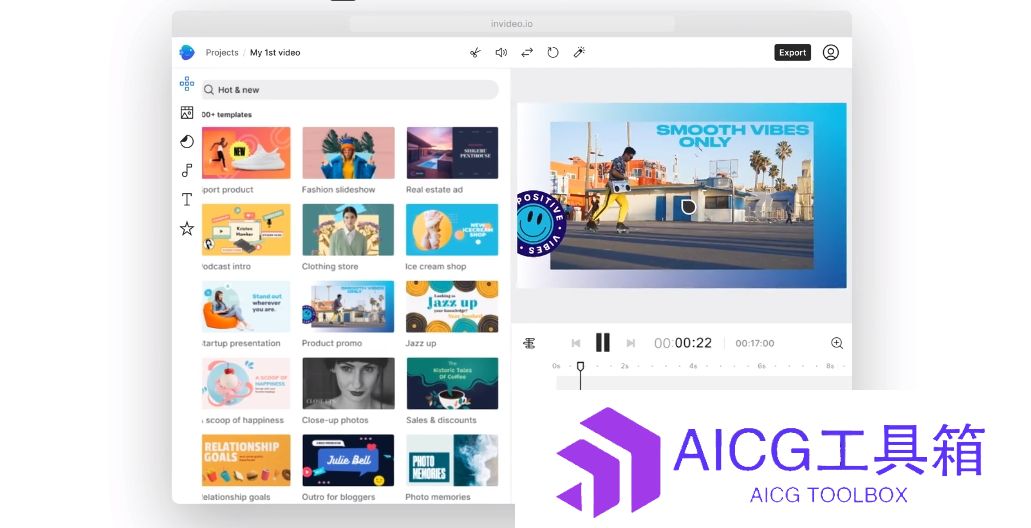Click the Hot & new search field

(349, 90)
